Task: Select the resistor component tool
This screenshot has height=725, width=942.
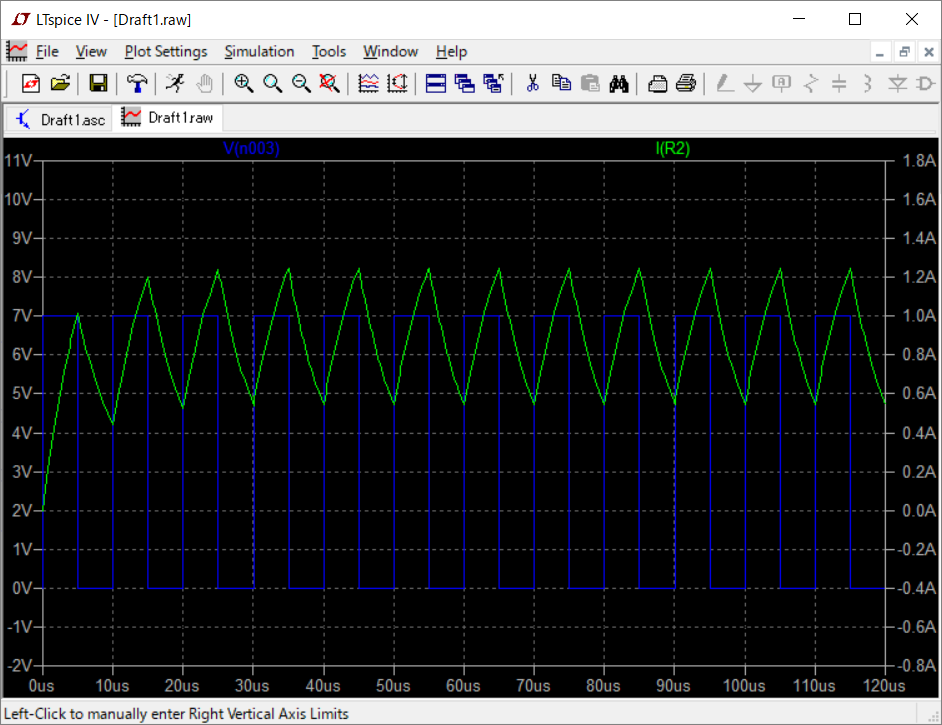Action: (810, 83)
